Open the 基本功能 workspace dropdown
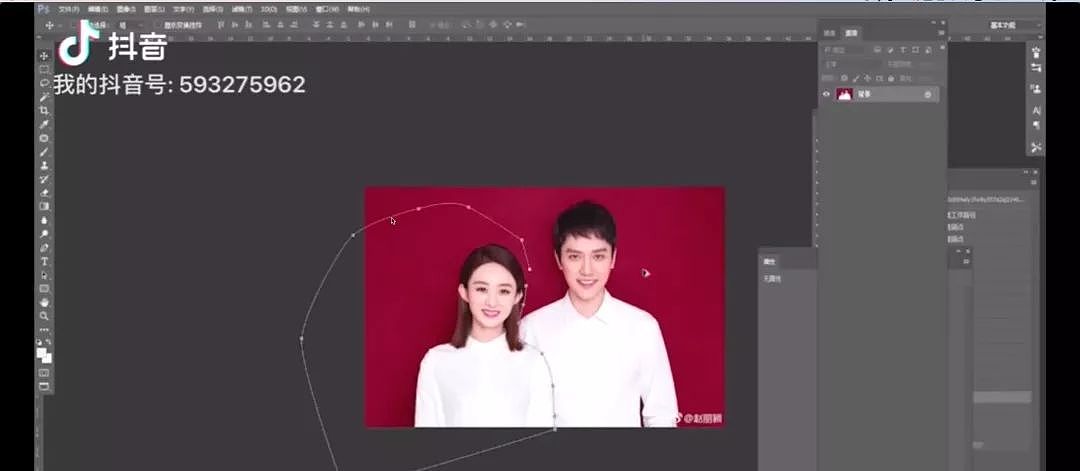 coord(1014,25)
